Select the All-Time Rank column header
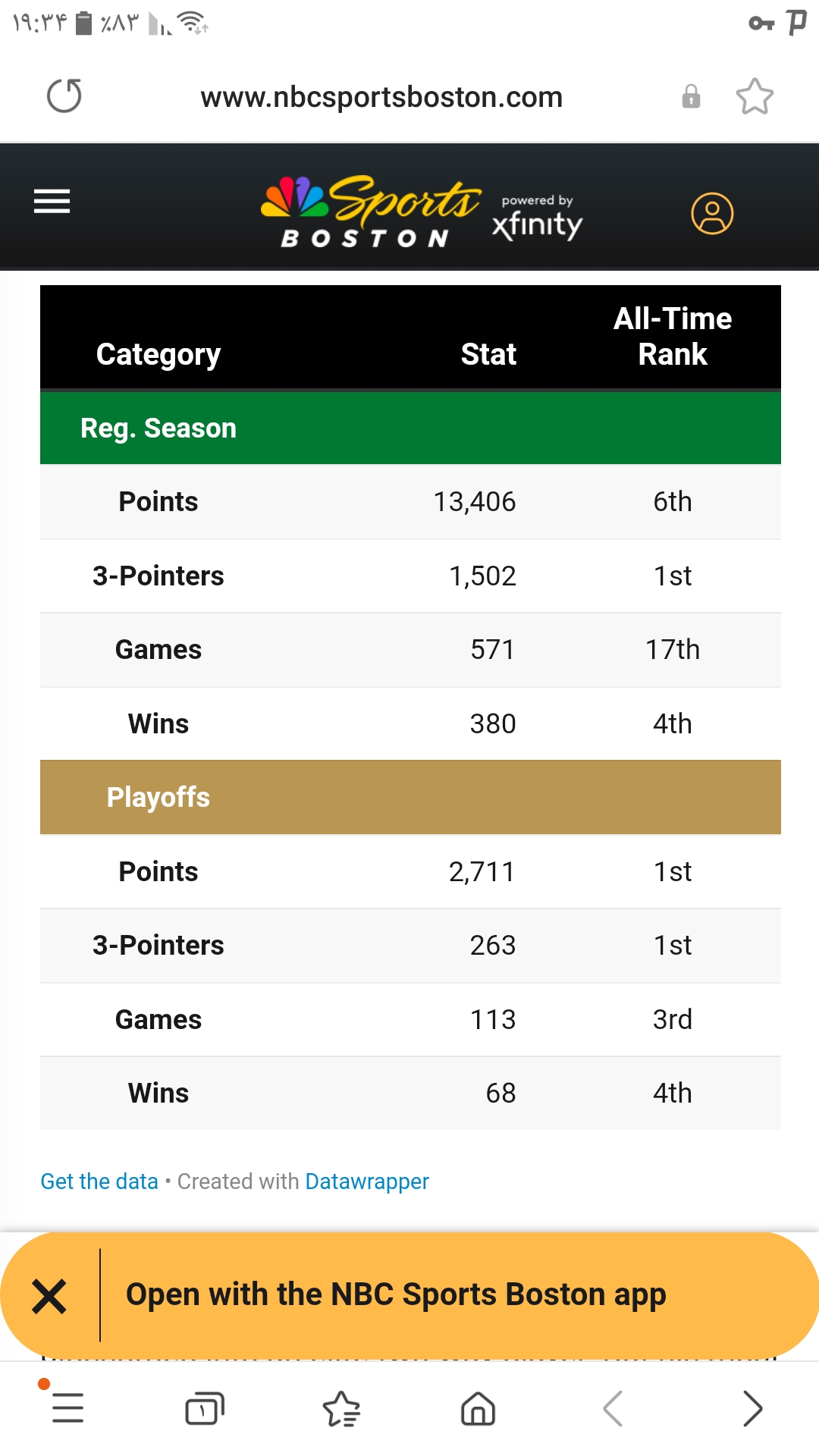 (673, 336)
